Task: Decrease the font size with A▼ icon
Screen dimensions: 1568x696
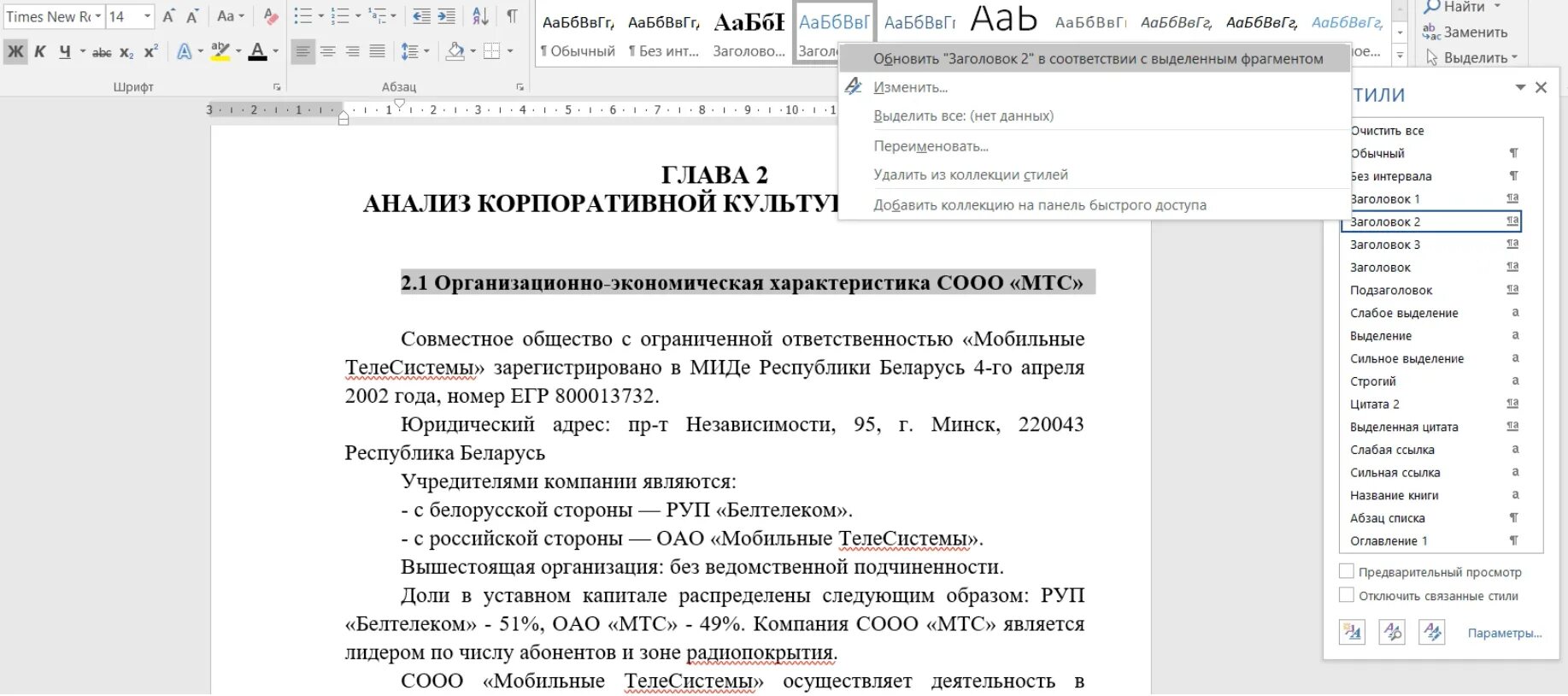Action: pyautogui.click(x=193, y=16)
